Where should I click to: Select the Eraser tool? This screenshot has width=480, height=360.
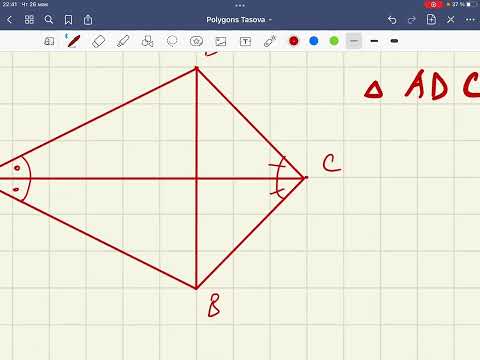[x=98, y=41]
